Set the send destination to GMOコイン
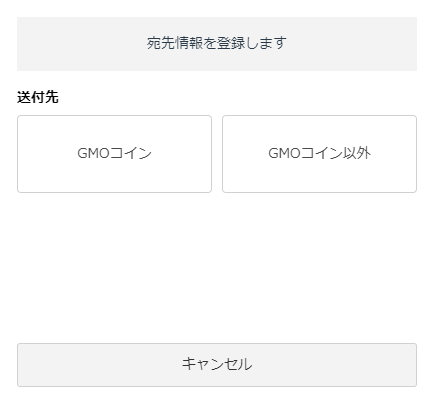 pyautogui.click(x=114, y=154)
